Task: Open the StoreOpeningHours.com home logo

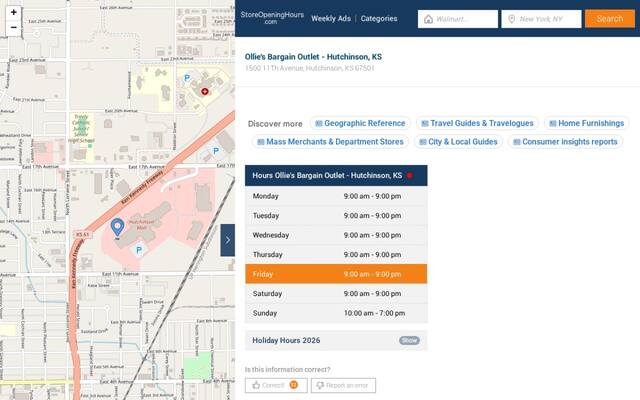Action: [272, 18]
